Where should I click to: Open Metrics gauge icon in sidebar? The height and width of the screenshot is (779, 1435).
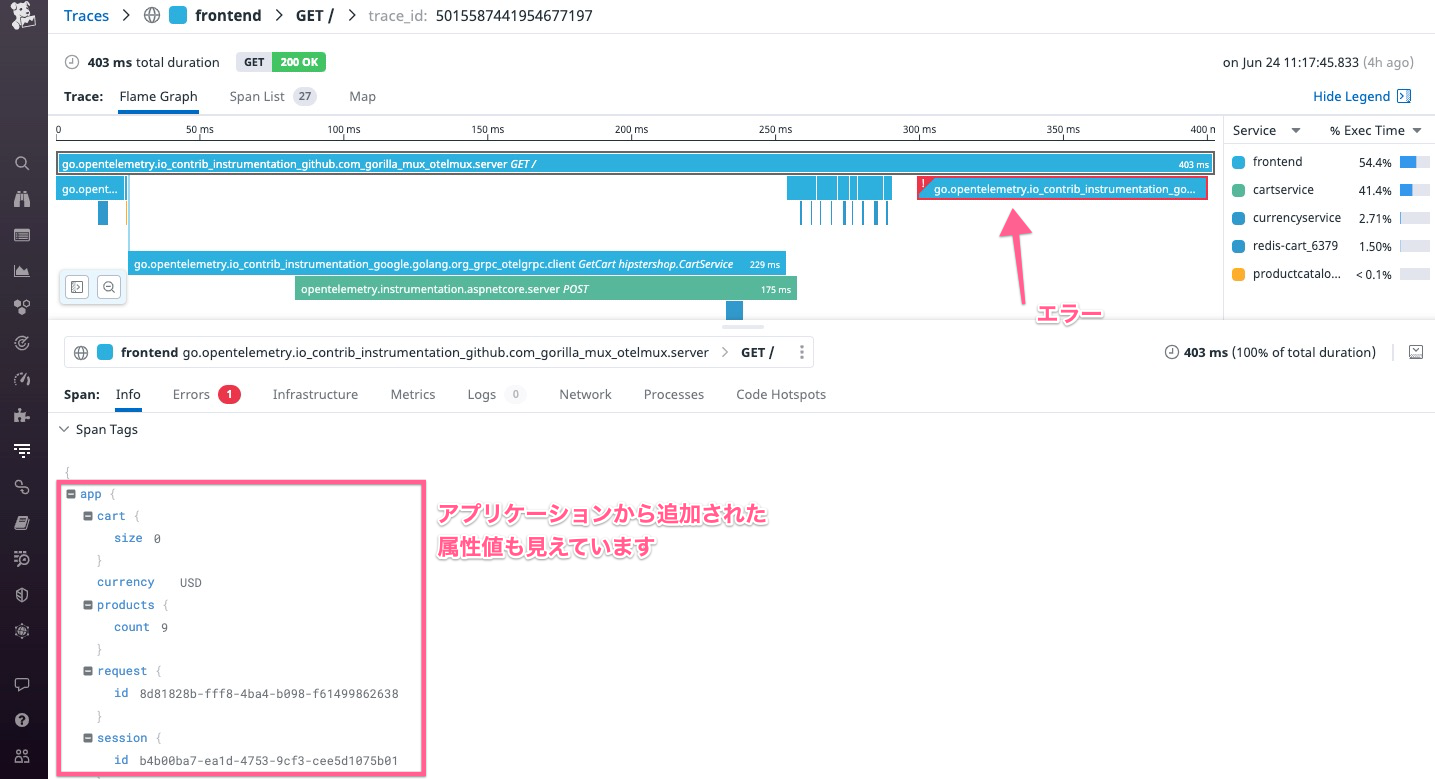pos(22,379)
